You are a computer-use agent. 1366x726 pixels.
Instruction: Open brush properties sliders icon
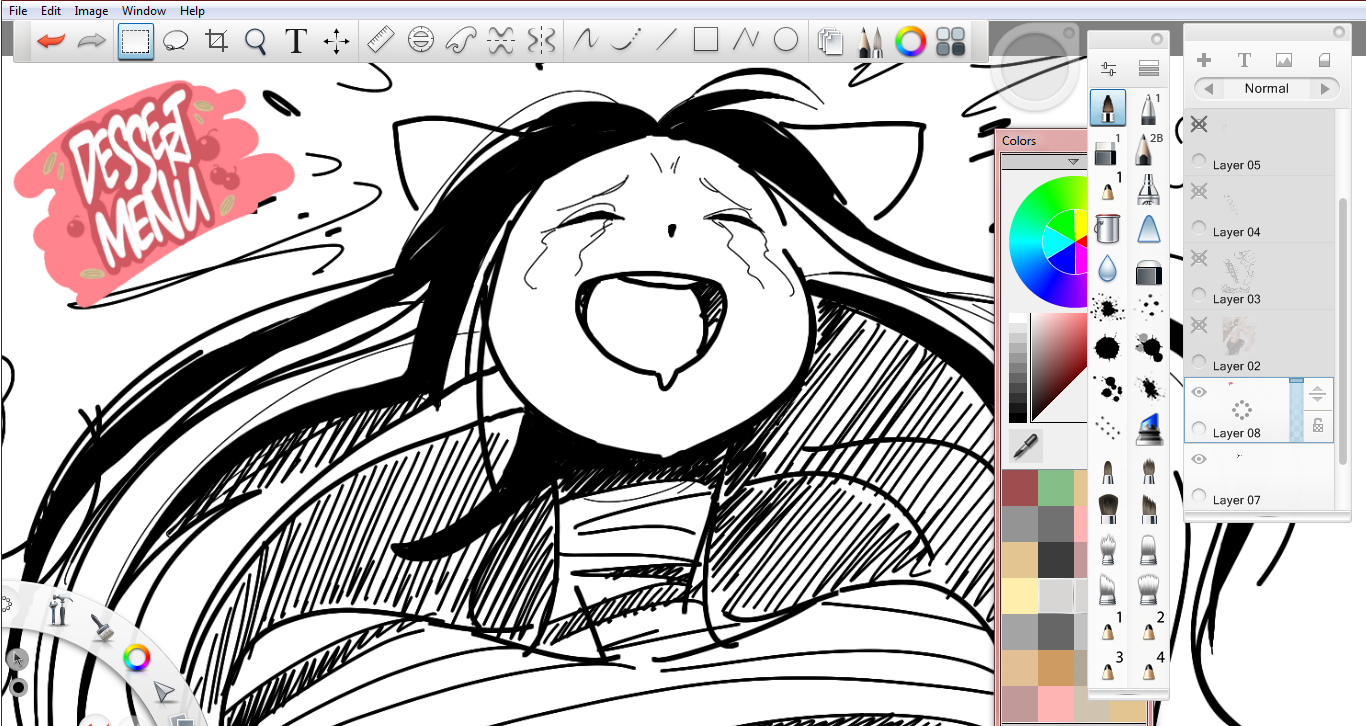click(1108, 69)
